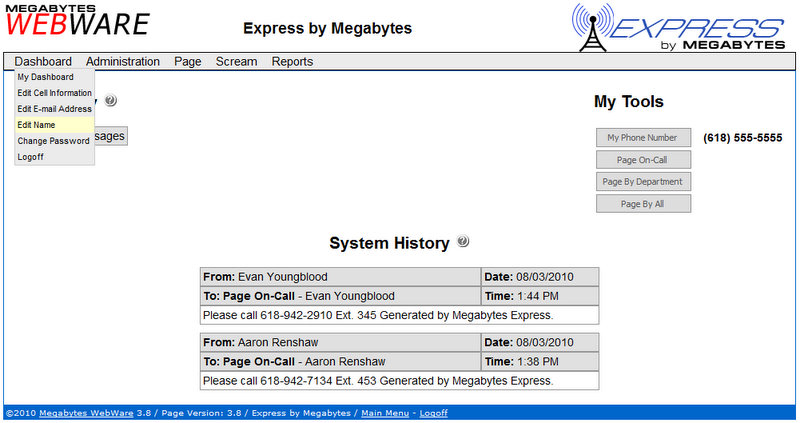800x423 pixels.
Task: Expand the Administration menu
Action: (122, 61)
